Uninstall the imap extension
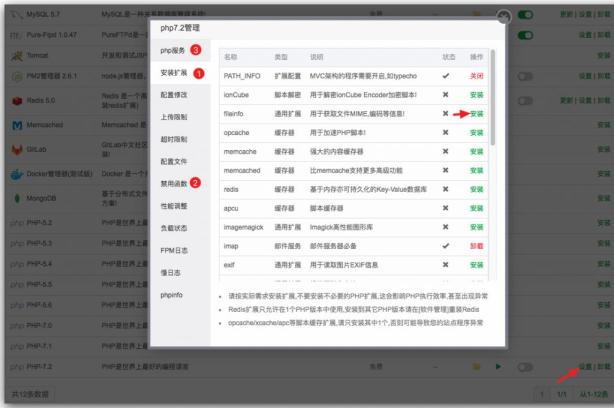Image resolution: width=614 pixels, height=408 pixels. tap(477, 246)
